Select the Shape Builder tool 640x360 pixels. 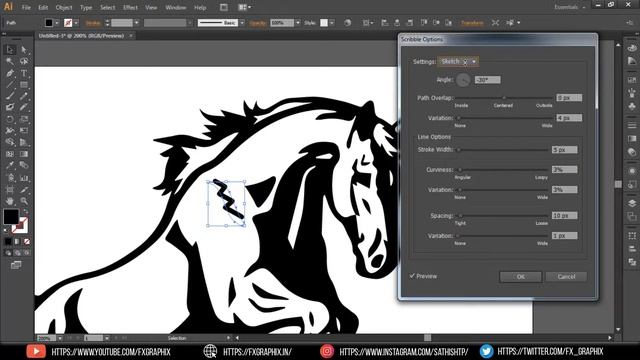pyautogui.click(x=10, y=142)
